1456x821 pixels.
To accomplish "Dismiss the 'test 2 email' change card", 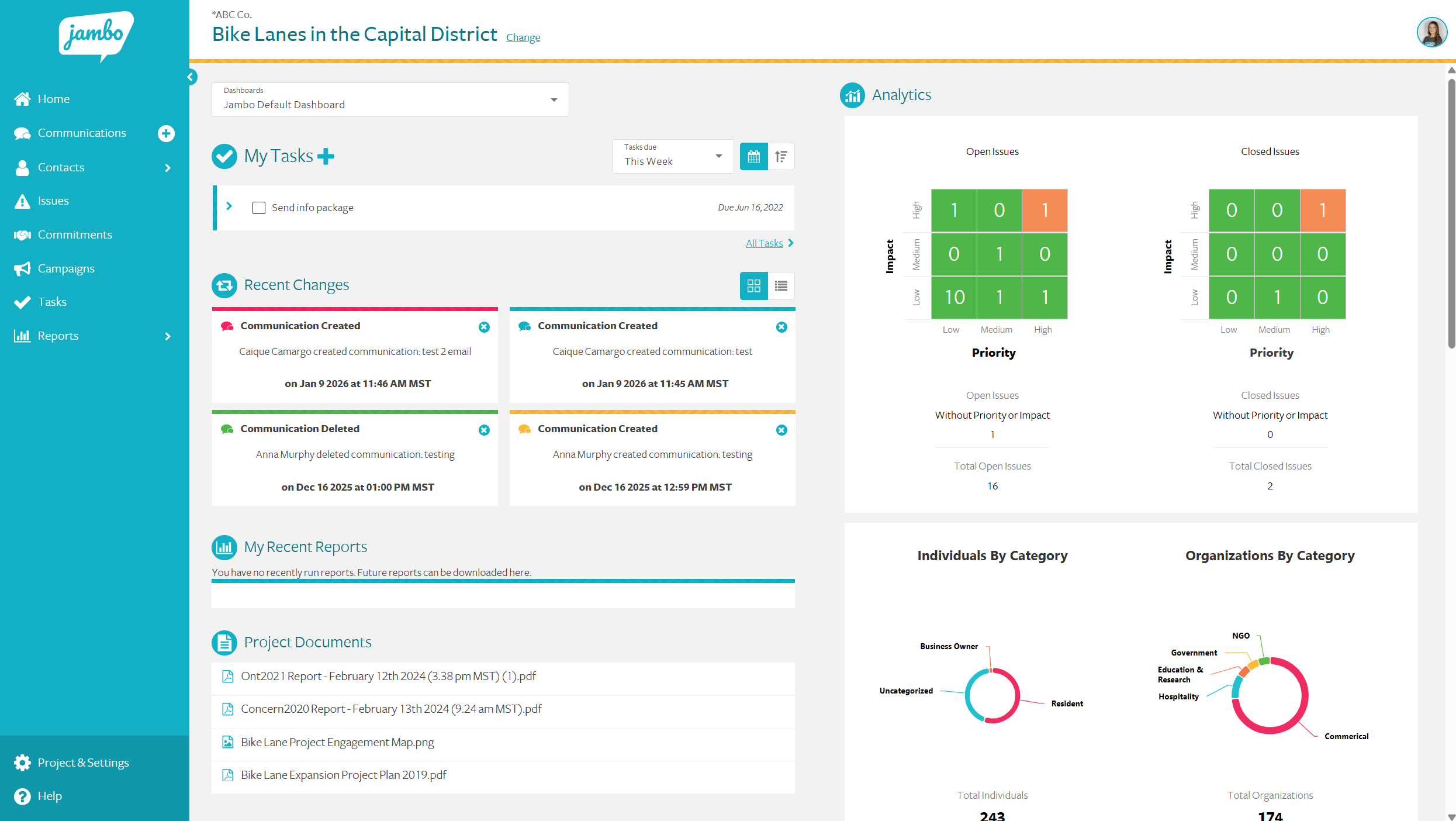I will click(484, 327).
